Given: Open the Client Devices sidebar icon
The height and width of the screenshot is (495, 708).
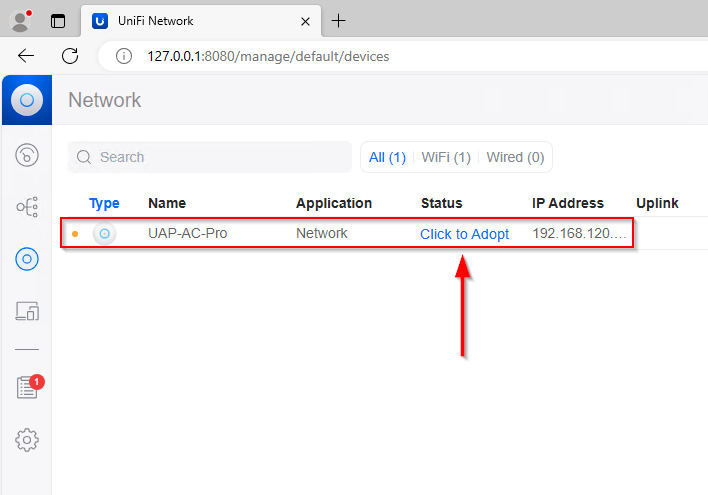Looking at the screenshot, I should pyautogui.click(x=27, y=312).
